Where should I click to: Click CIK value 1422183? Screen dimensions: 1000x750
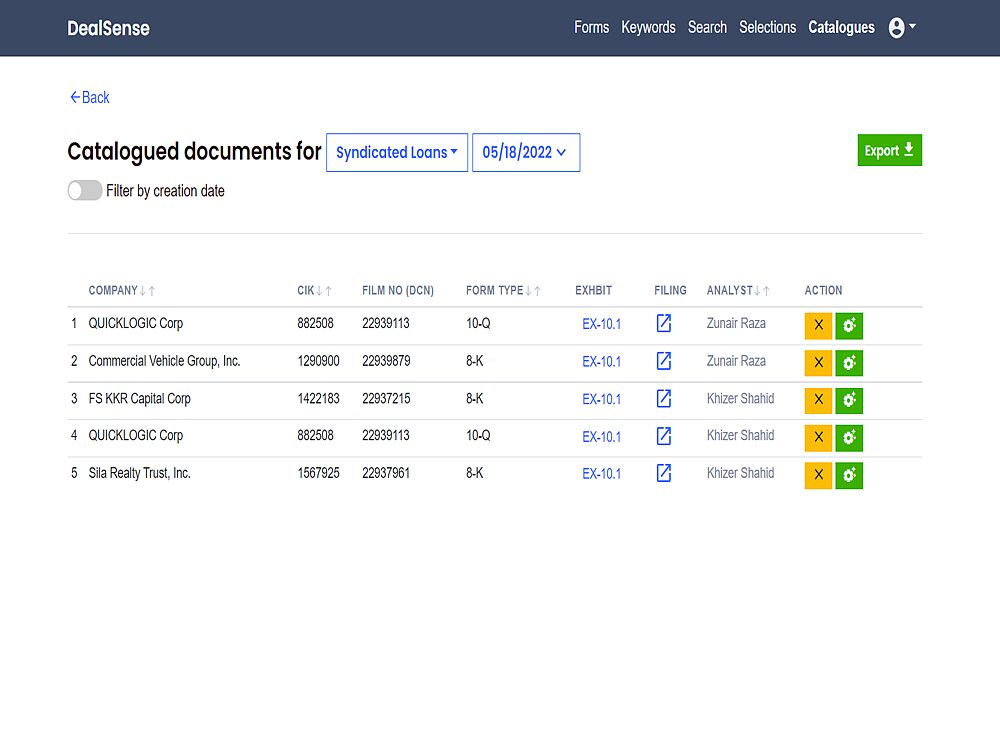[318, 399]
